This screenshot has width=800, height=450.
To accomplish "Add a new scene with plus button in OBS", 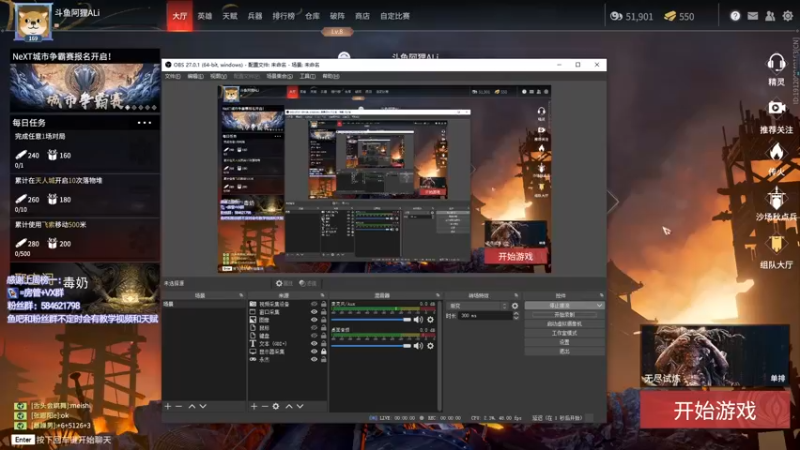I will [x=168, y=406].
